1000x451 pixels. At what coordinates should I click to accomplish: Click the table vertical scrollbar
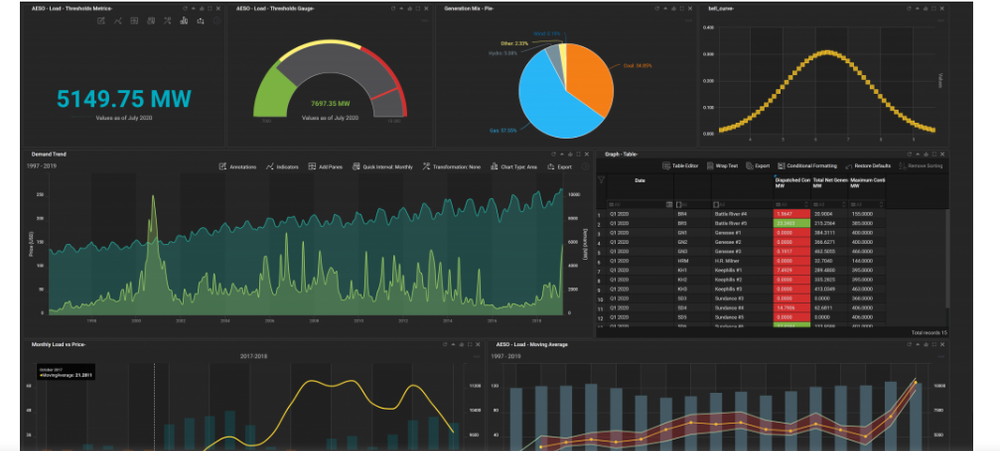[x=946, y=258]
